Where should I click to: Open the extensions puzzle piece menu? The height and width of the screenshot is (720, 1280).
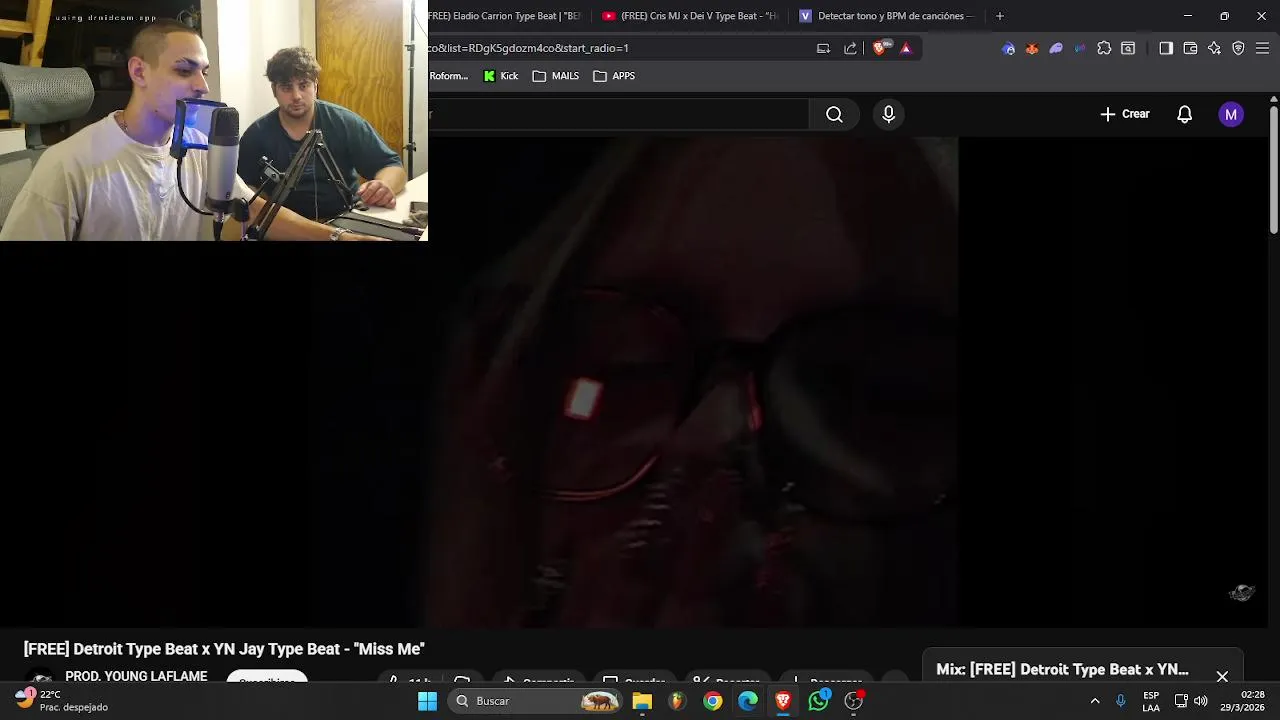pyautogui.click(x=1104, y=48)
